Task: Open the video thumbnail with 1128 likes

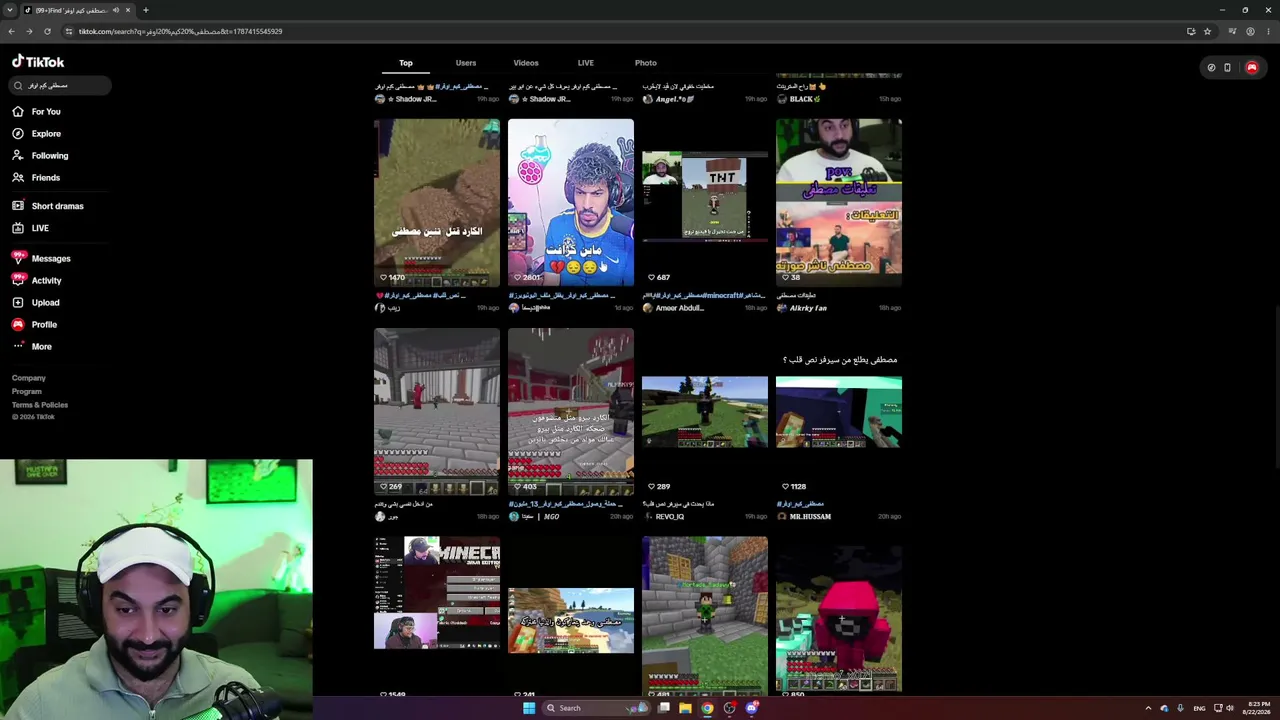Action: [x=839, y=412]
